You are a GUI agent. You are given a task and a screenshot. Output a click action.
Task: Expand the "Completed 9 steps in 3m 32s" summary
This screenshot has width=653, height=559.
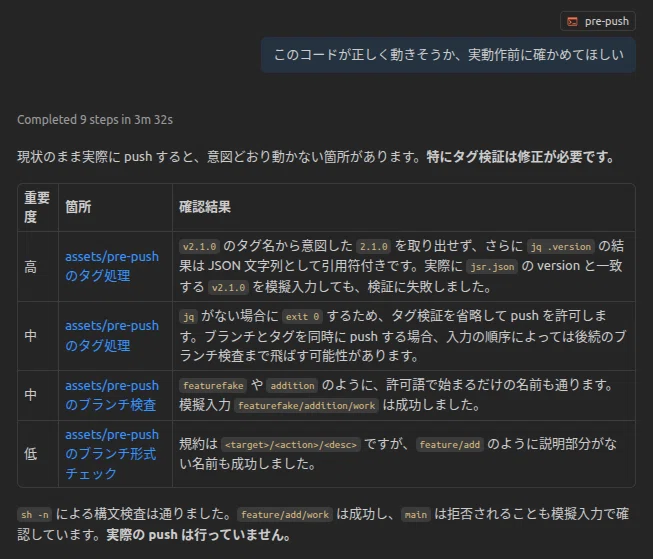tap(95, 120)
